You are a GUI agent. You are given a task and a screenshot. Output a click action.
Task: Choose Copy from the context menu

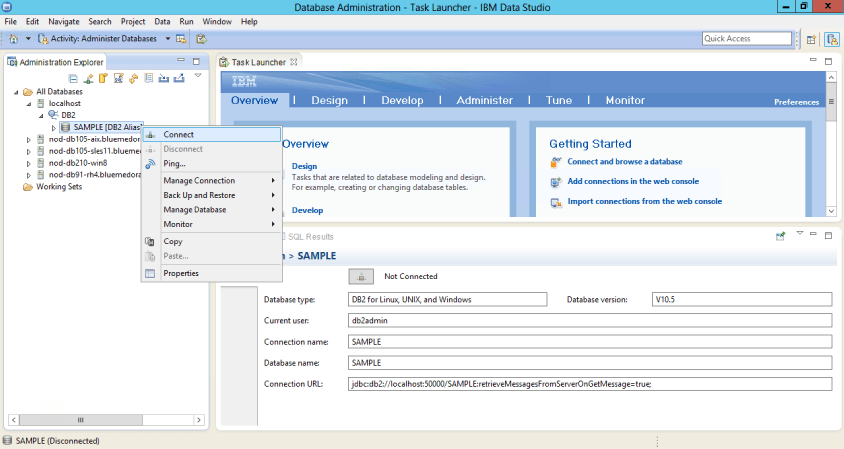pyautogui.click(x=212, y=241)
